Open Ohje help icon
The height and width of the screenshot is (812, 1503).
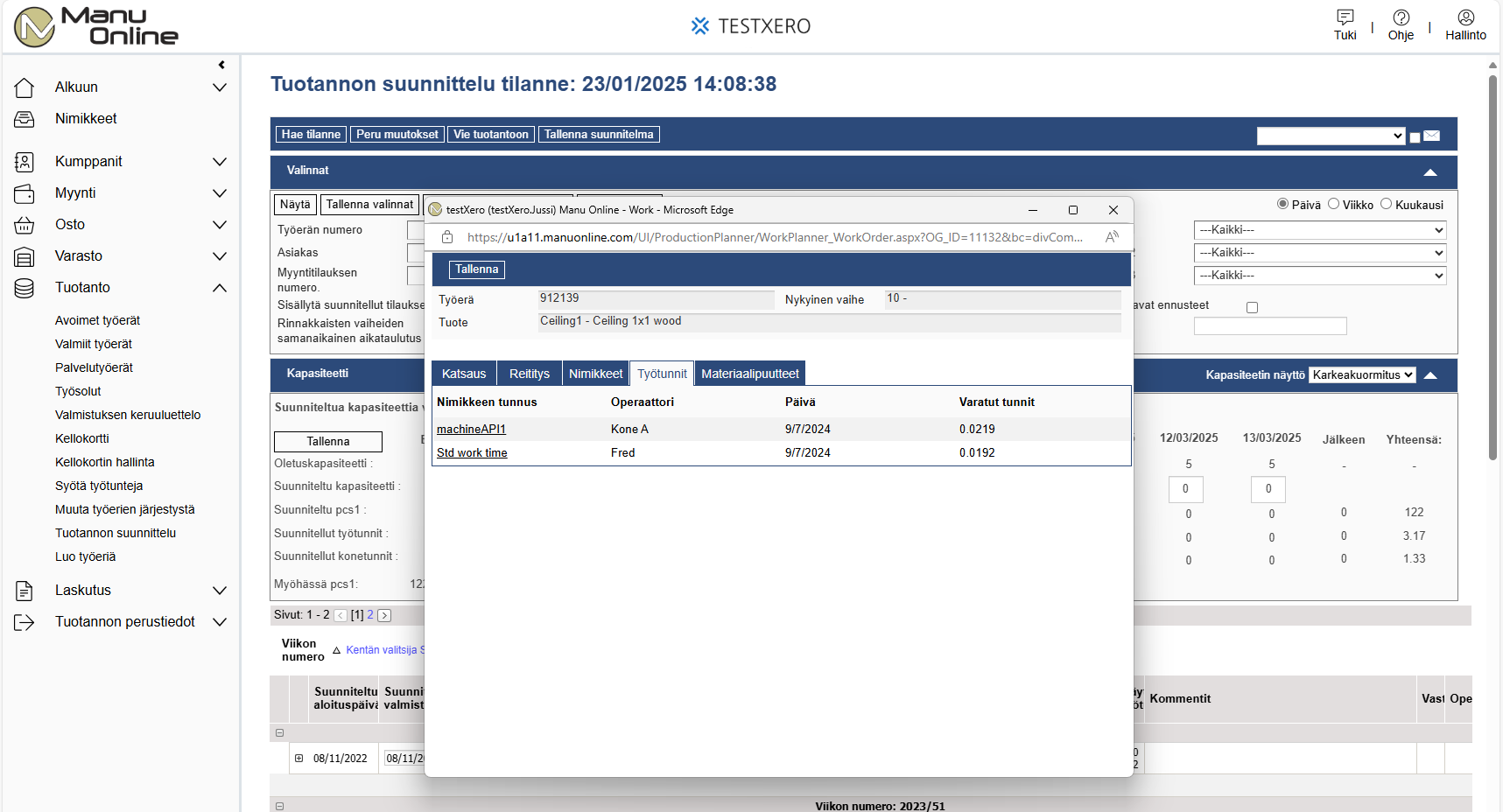1401,17
